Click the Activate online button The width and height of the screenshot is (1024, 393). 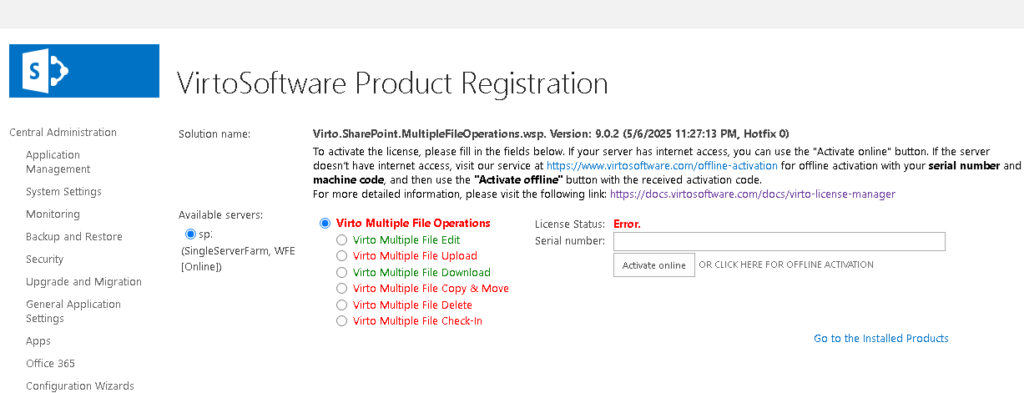click(x=654, y=265)
